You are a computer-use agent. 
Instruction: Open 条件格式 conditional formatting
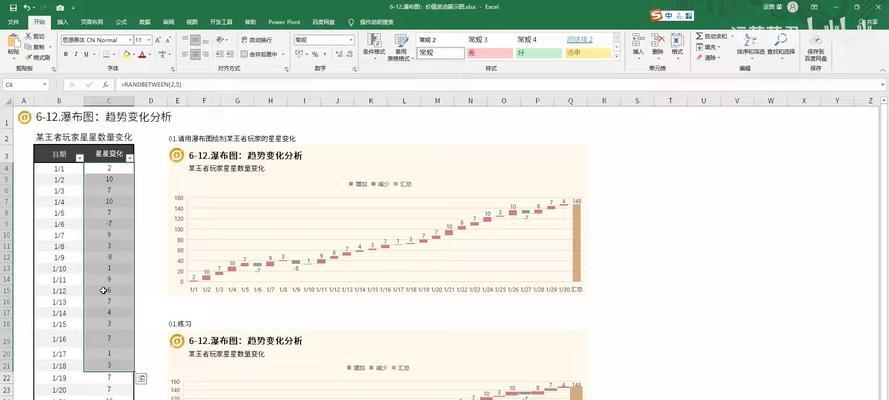(x=374, y=46)
